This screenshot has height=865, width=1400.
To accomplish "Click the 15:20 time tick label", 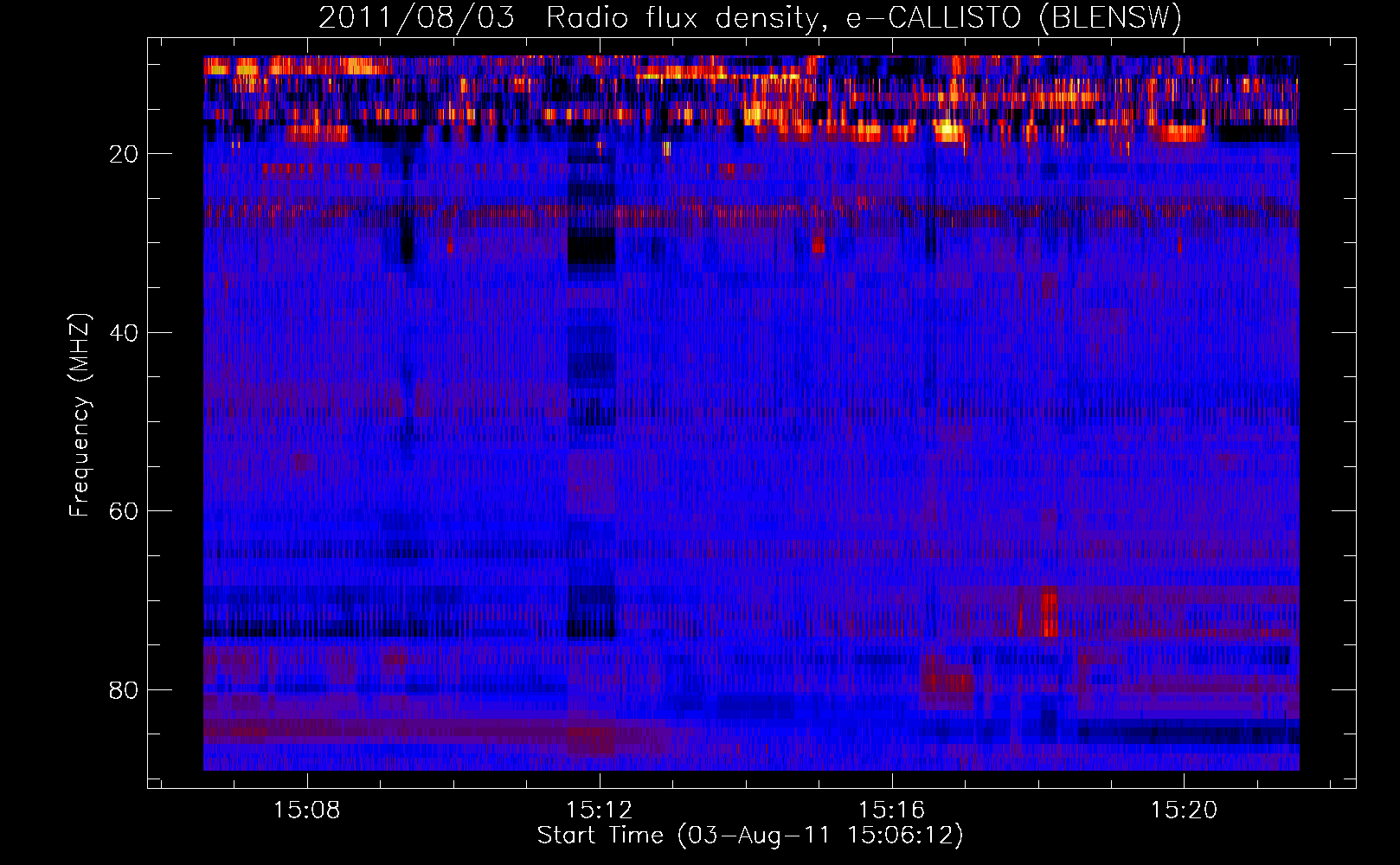I will tap(1184, 811).
